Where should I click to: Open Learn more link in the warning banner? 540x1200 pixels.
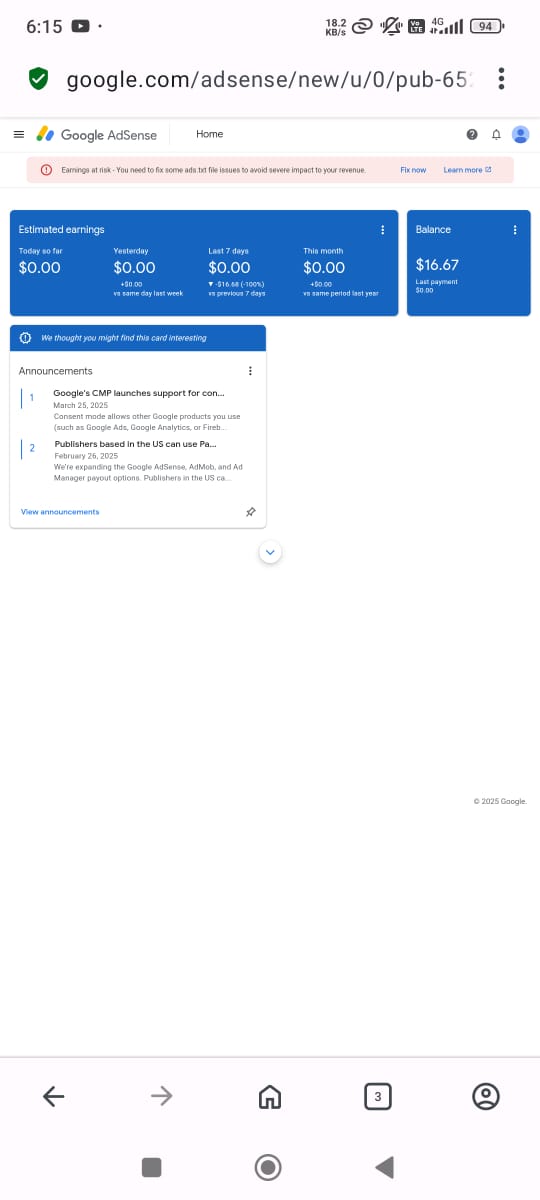click(x=467, y=170)
